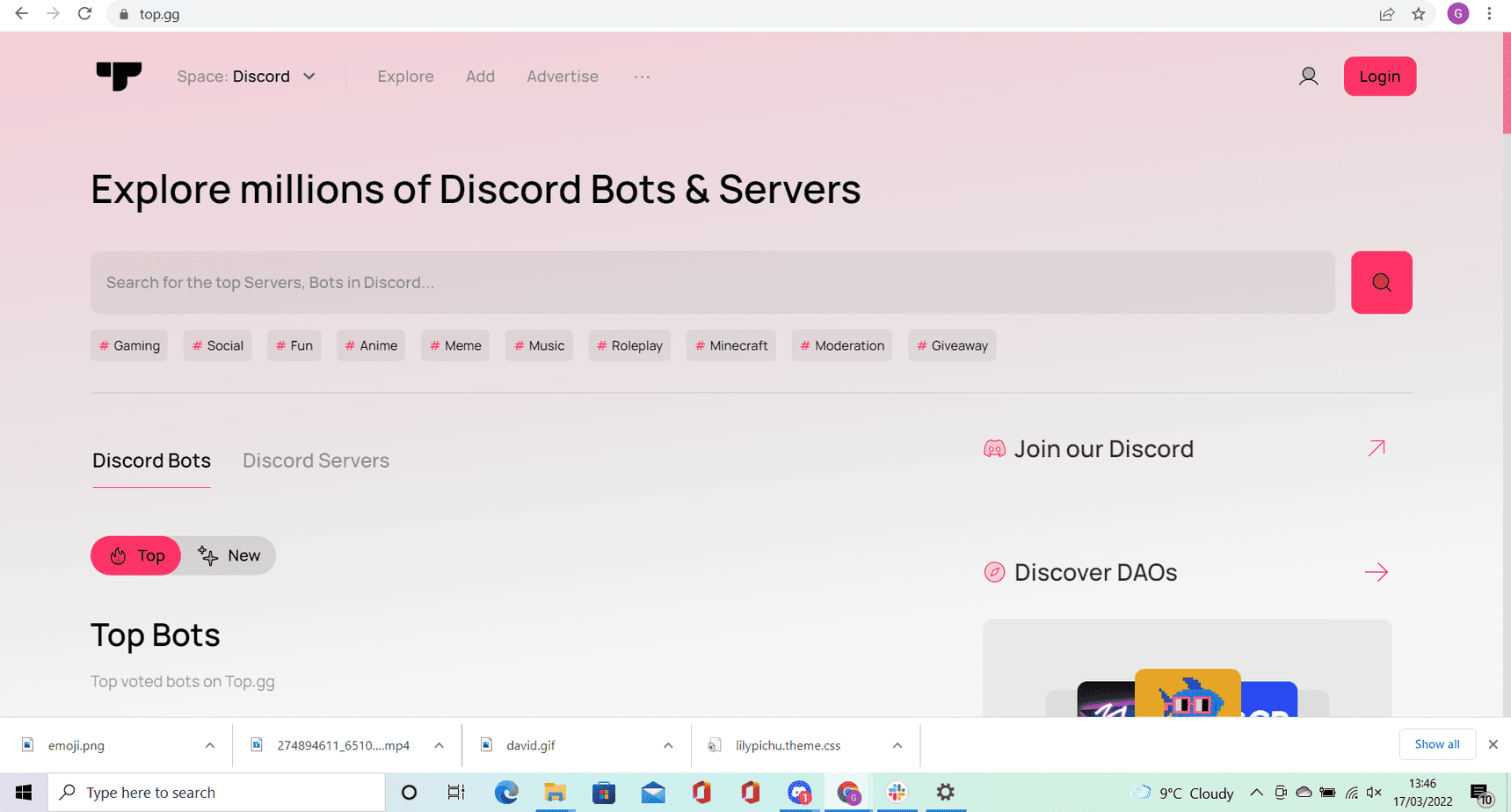Filter by the Roleplay tag
1511x812 pixels.
(629, 345)
